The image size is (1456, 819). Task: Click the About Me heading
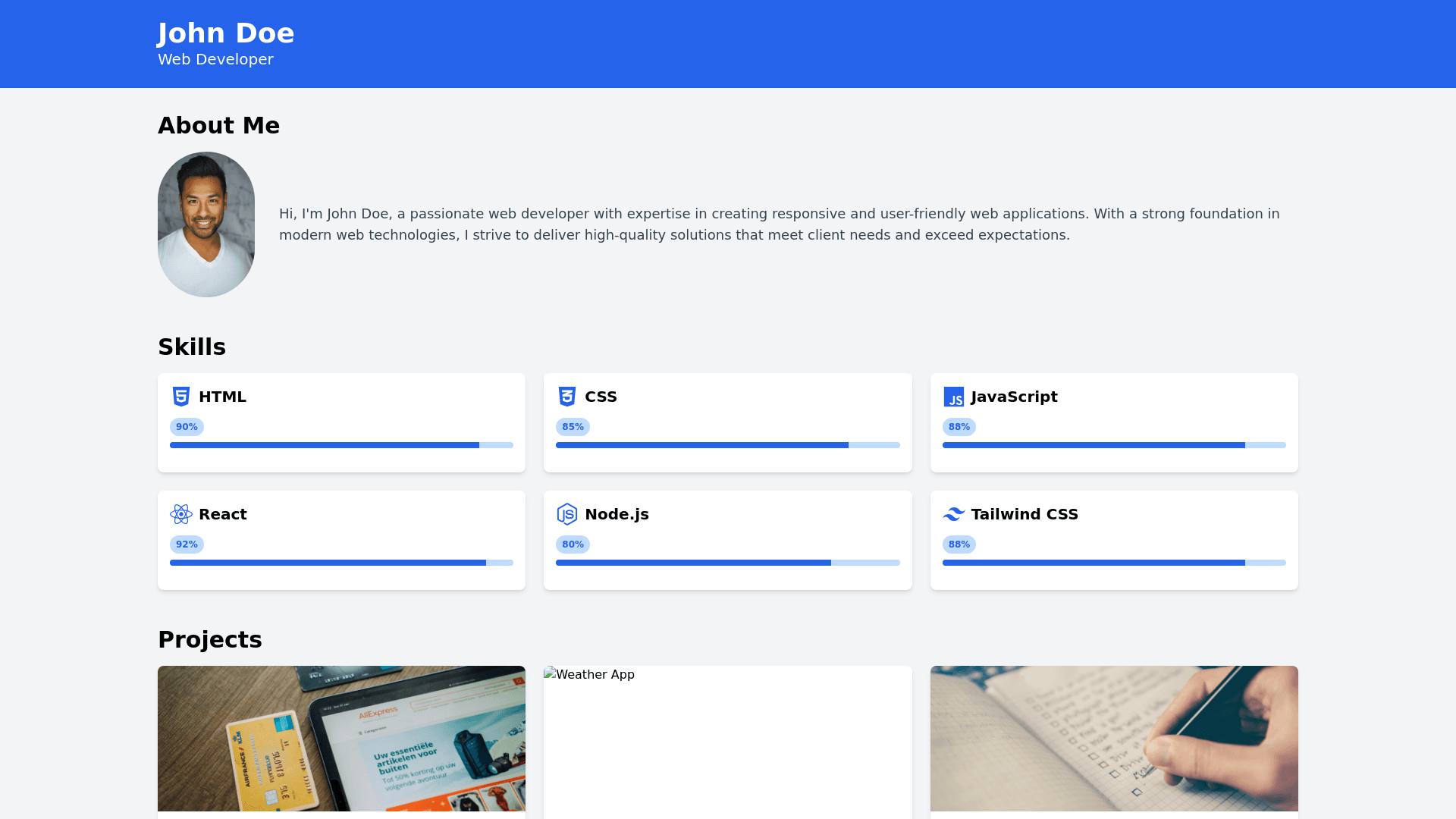[x=218, y=125]
